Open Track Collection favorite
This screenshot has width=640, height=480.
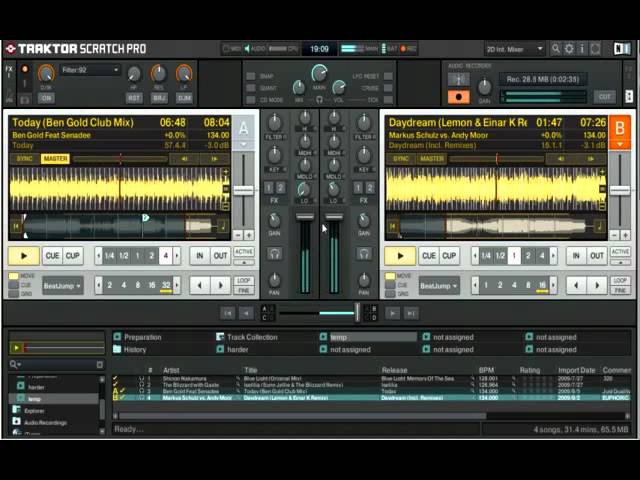tap(247, 337)
